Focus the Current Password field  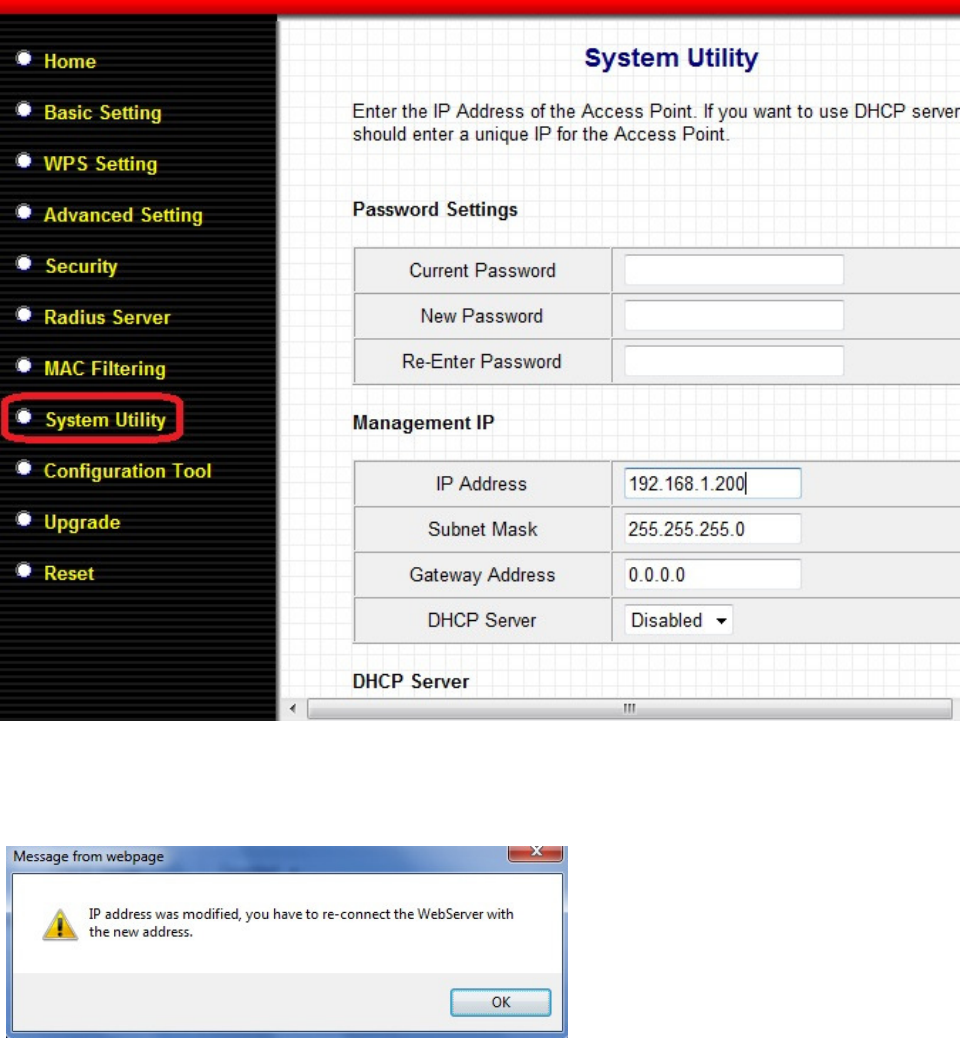[x=734, y=270]
